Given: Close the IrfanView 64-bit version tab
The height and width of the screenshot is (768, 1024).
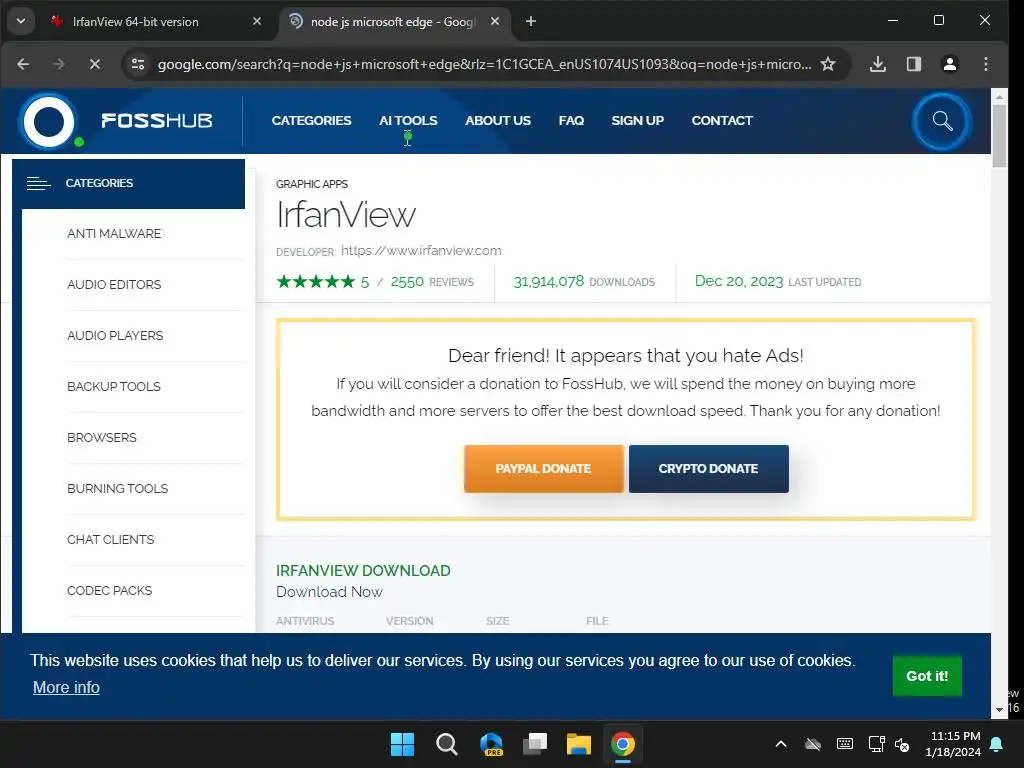Looking at the screenshot, I should pos(257,22).
